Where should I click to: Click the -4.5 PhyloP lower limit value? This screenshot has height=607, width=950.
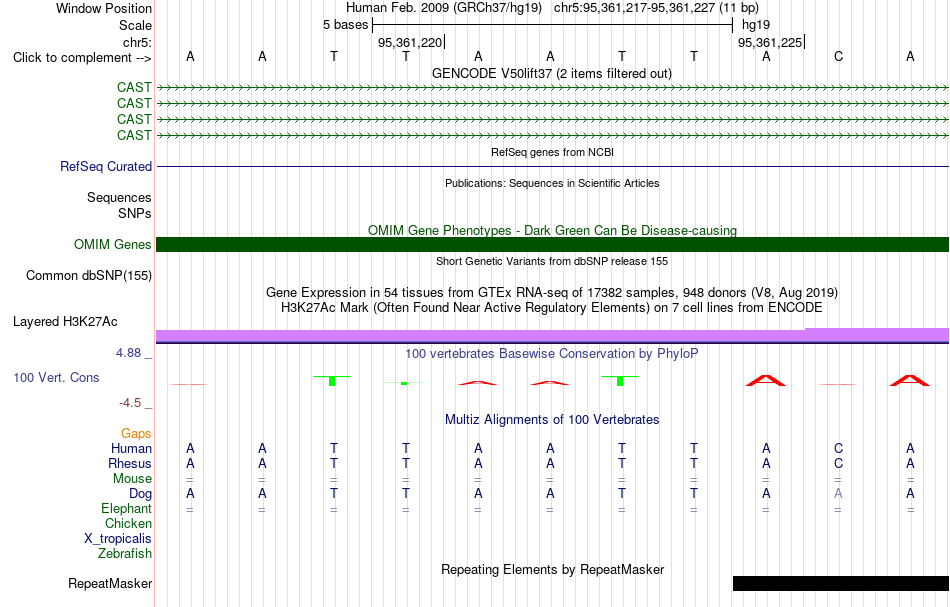pyautogui.click(x=130, y=403)
